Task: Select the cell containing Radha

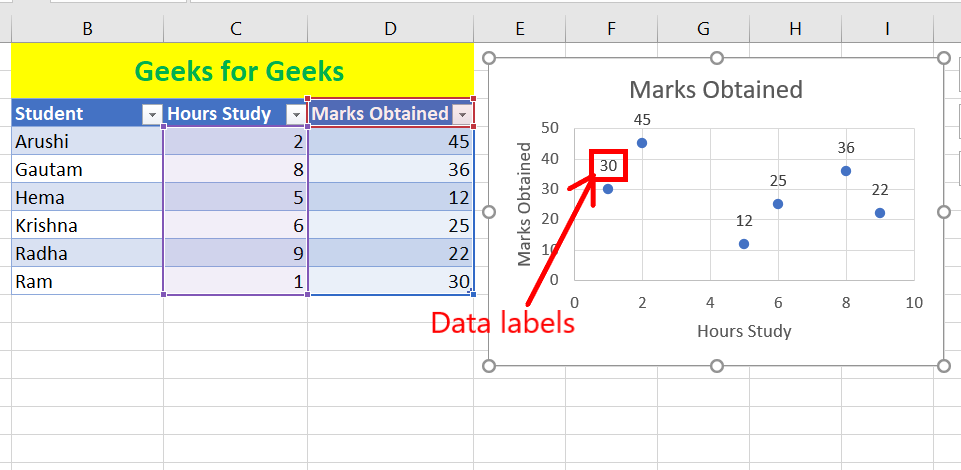Action: coord(88,253)
